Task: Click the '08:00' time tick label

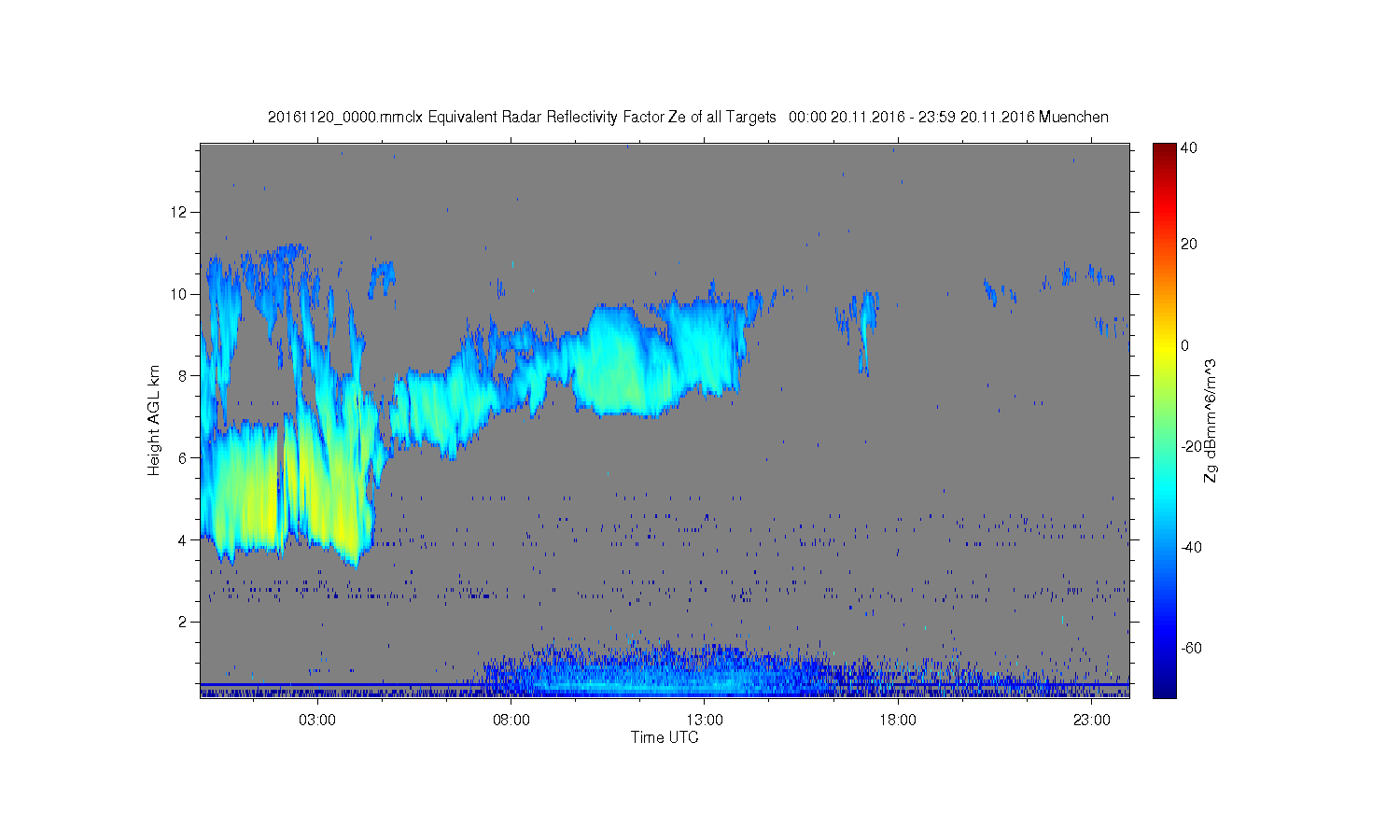Action: point(511,721)
